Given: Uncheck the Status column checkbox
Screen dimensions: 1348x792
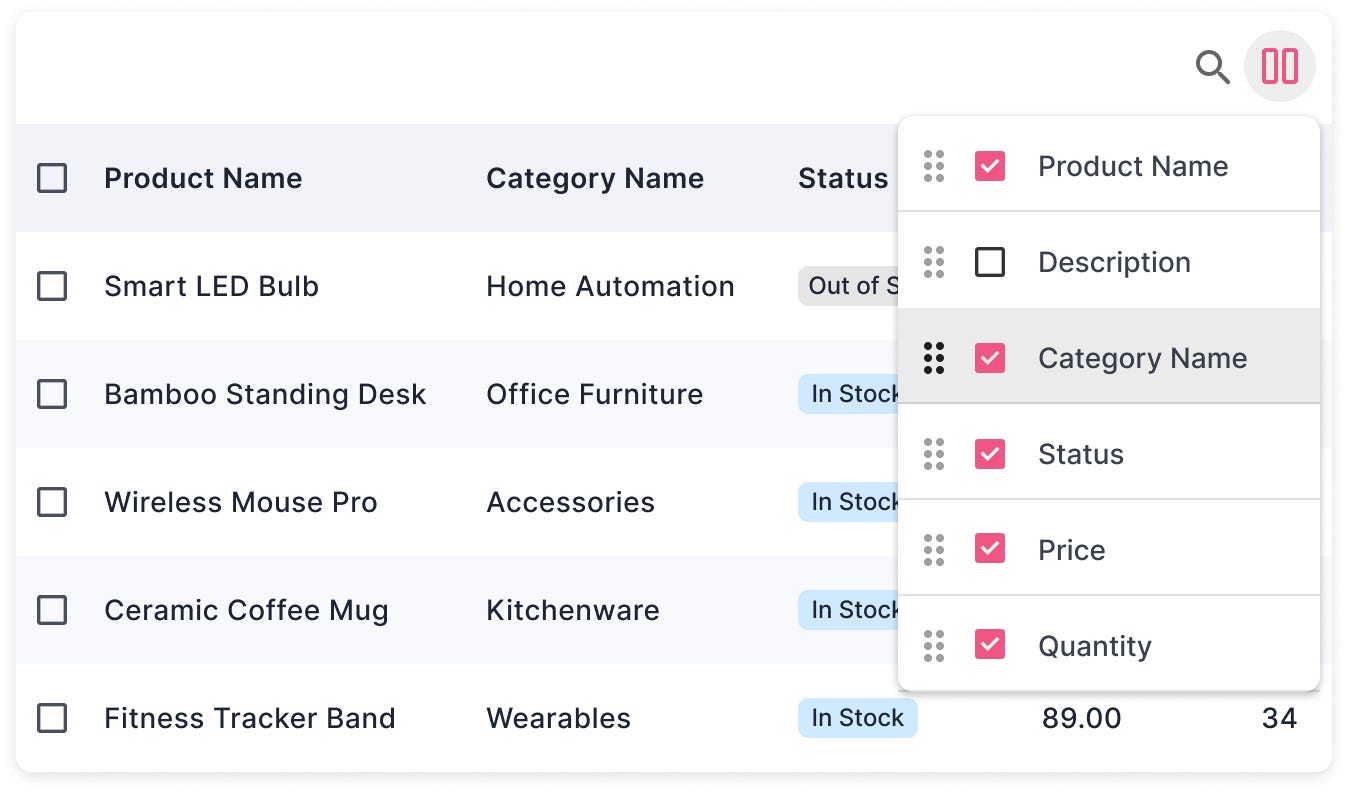Looking at the screenshot, I should pos(990,454).
